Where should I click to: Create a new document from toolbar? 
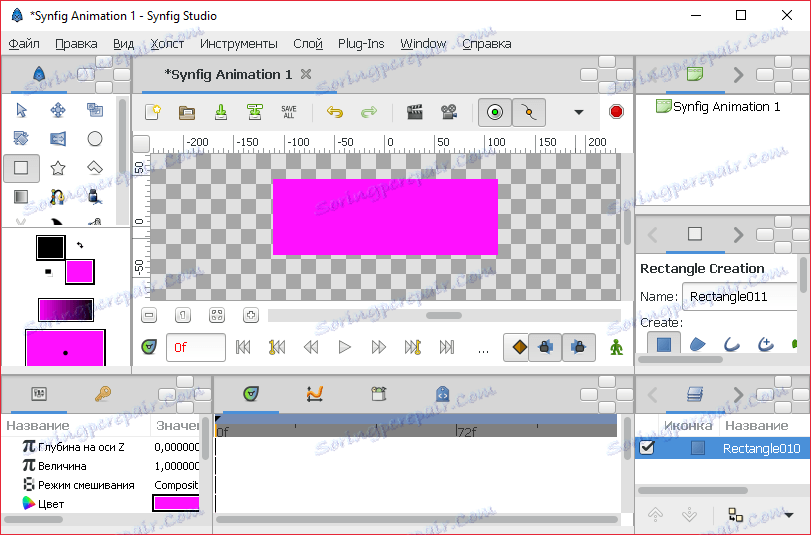pos(153,112)
